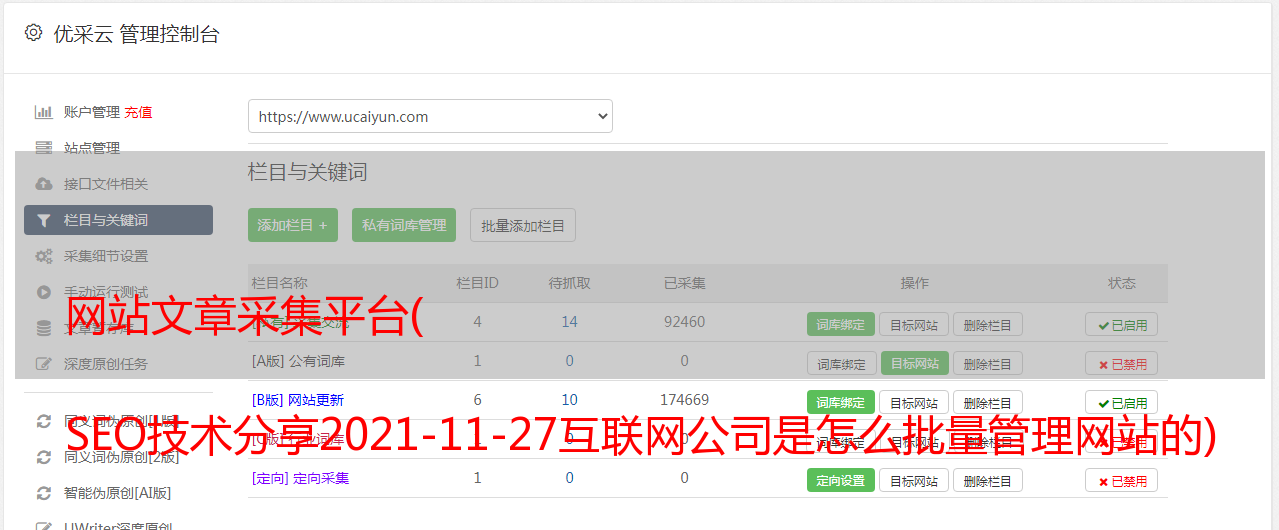The width and height of the screenshot is (1279, 530).
Task: Click the 添加栏目 + button
Action: tap(293, 225)
